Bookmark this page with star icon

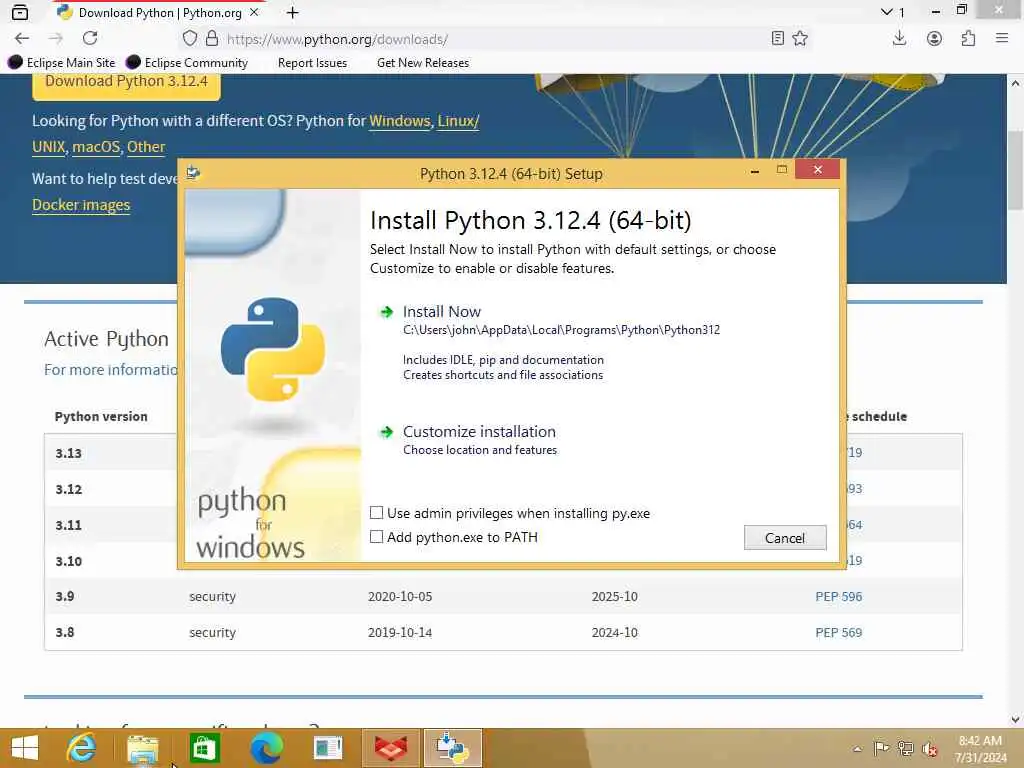tap(800, 39)
